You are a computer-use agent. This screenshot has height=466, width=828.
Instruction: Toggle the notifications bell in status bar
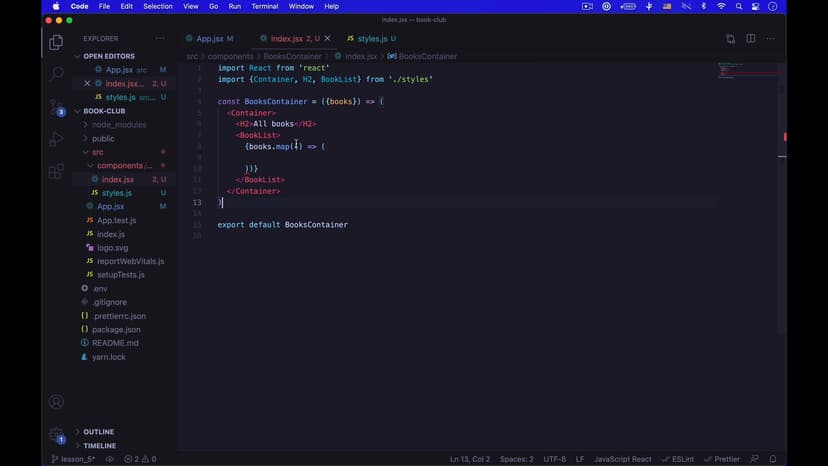(773, 459)
